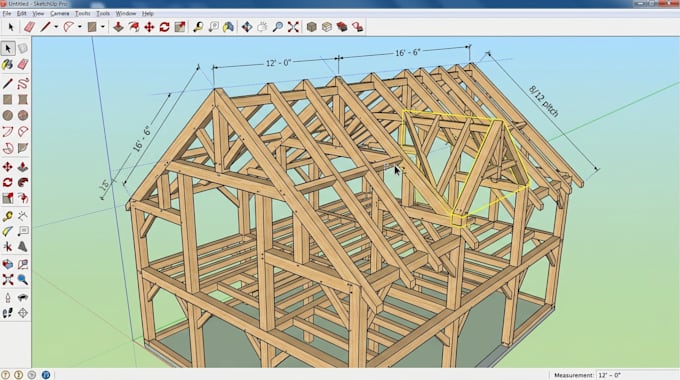Viewport: 680px width, 380px height.
Task: Open the File menu
Action: pyautogui.click(x=7, y=13)
